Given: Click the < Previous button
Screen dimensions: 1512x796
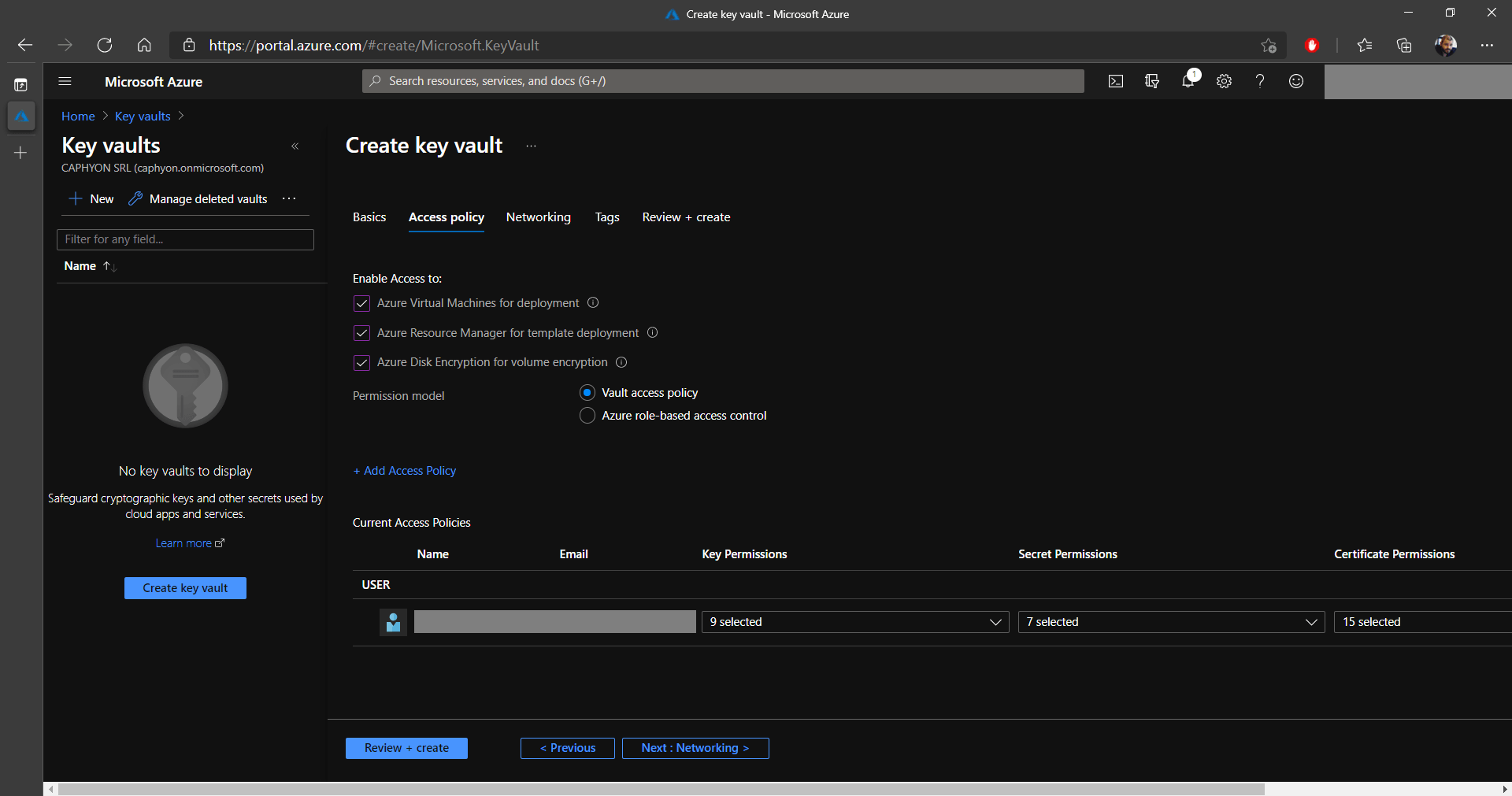Looking at the screenshot, I should pos(568,748).
